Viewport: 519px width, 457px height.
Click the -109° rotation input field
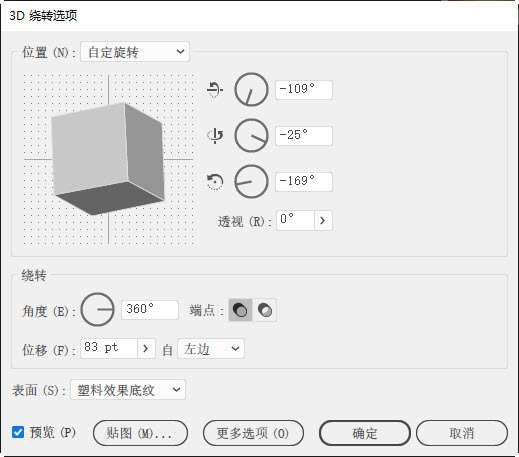click(304, 90)
